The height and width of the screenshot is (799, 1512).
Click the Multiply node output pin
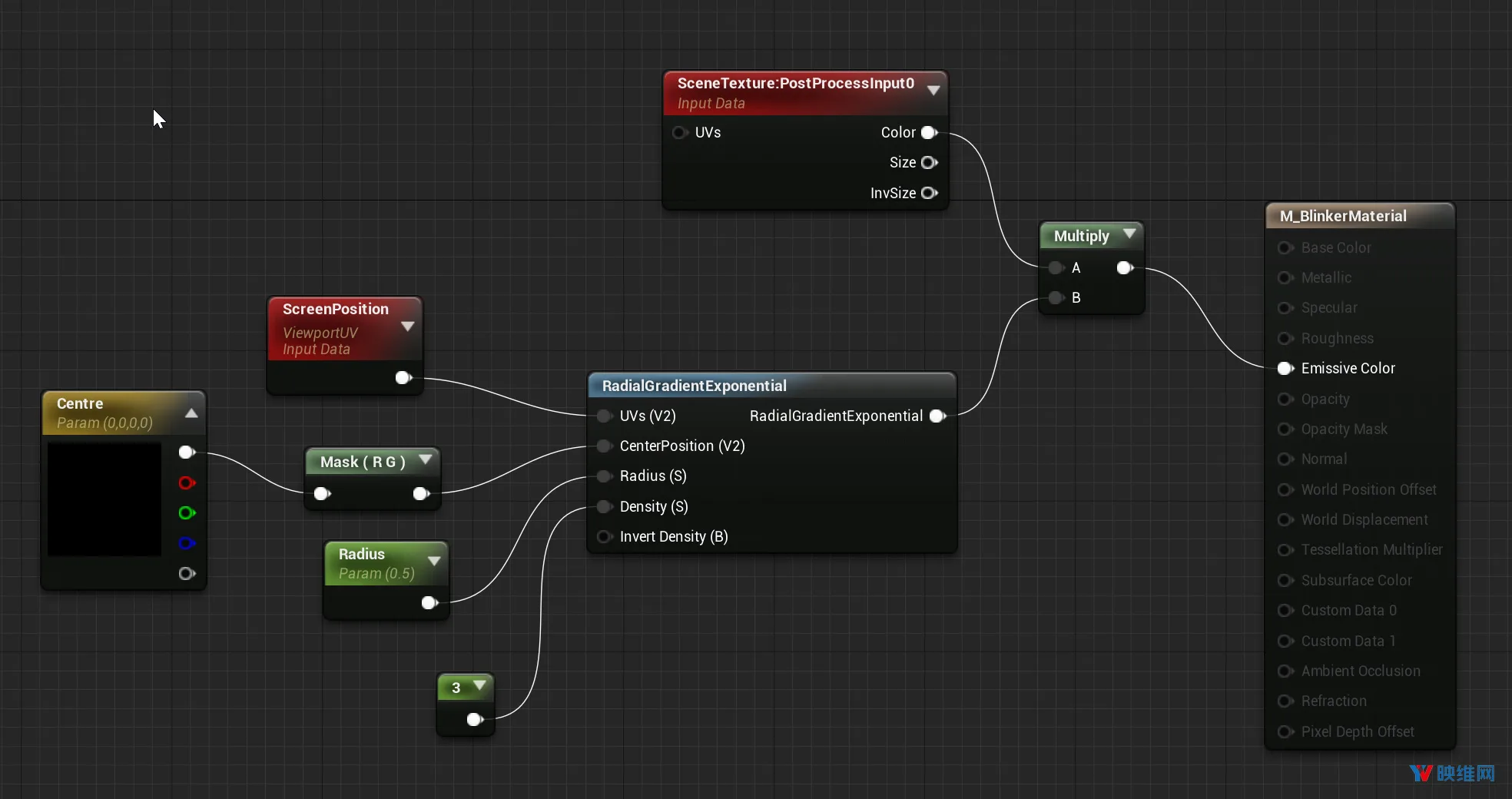point(1125,267)
